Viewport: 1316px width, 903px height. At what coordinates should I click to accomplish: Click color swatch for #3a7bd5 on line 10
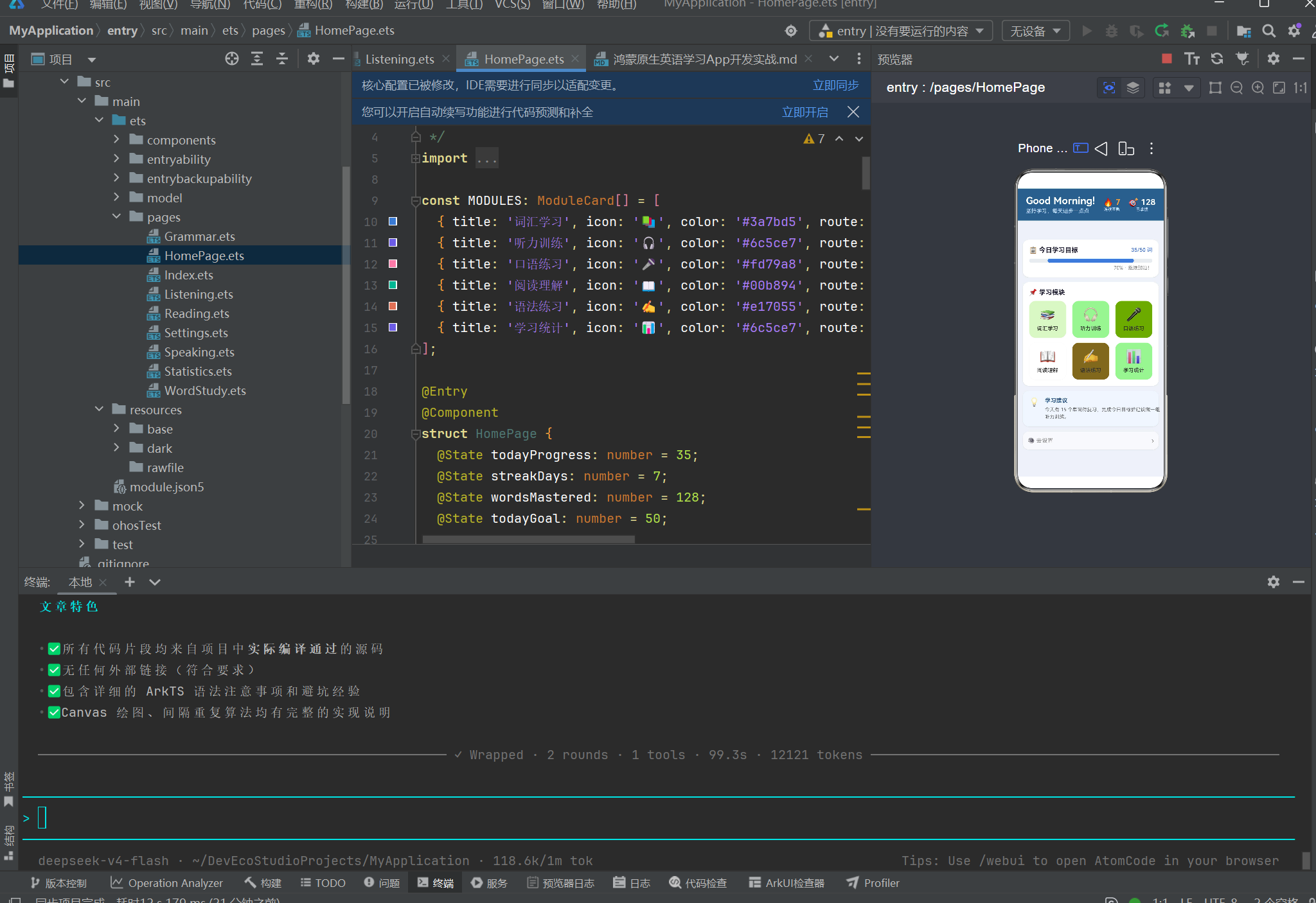click(x=393, y=222)
